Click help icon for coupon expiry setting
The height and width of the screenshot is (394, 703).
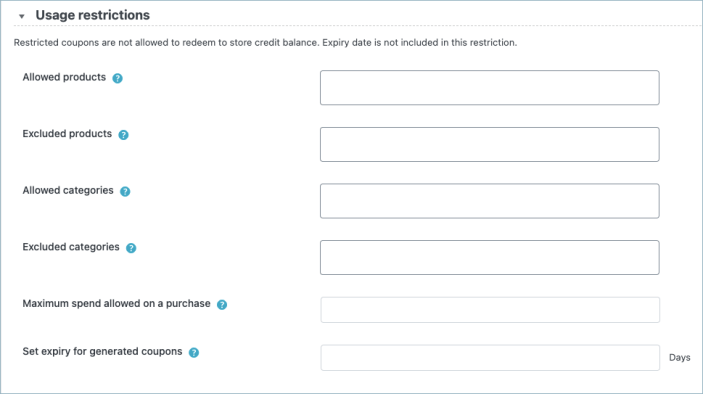[194, 352]
